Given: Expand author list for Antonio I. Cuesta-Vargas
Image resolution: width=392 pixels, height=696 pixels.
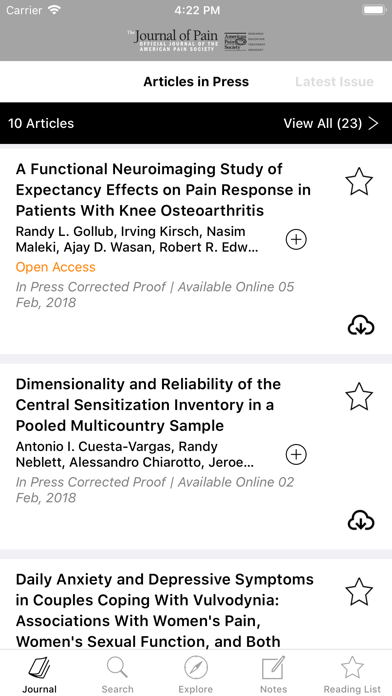Looking at the screenshot, I should (x=296, y=455).
